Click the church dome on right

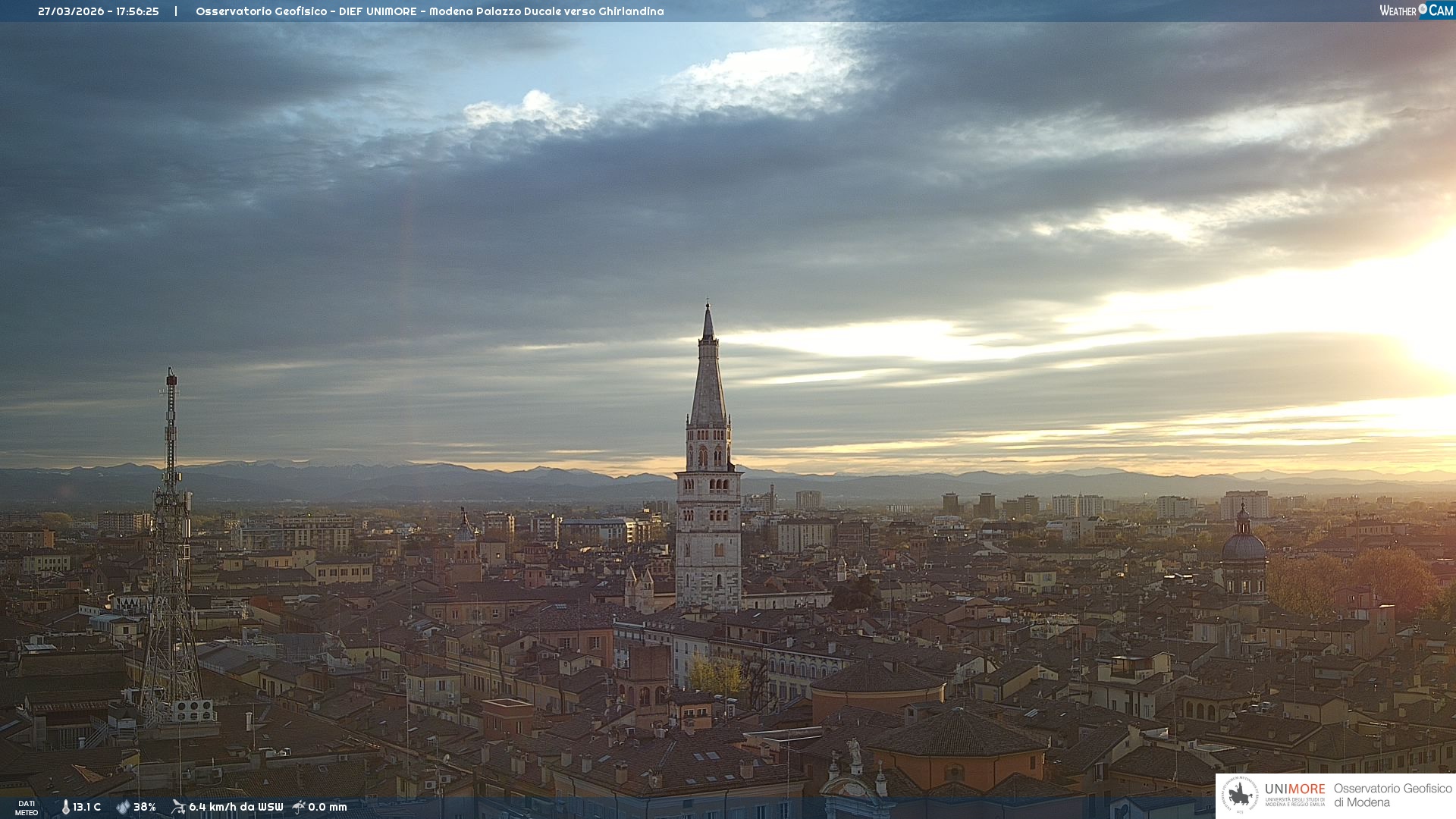(1243, 546)
